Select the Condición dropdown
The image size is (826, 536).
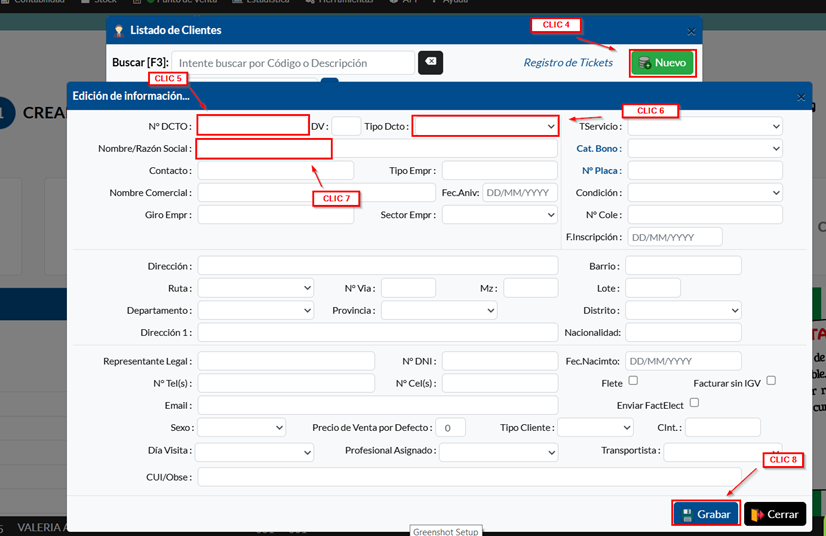click(704, 192)
